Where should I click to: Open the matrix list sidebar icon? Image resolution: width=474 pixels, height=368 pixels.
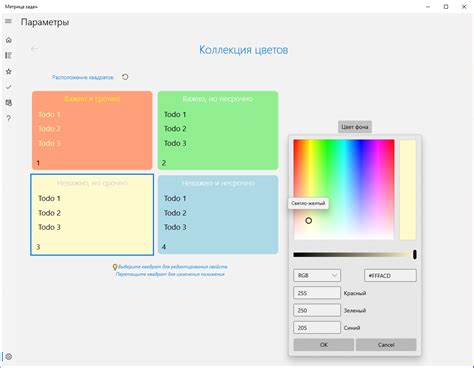click(x=9, y=55)
